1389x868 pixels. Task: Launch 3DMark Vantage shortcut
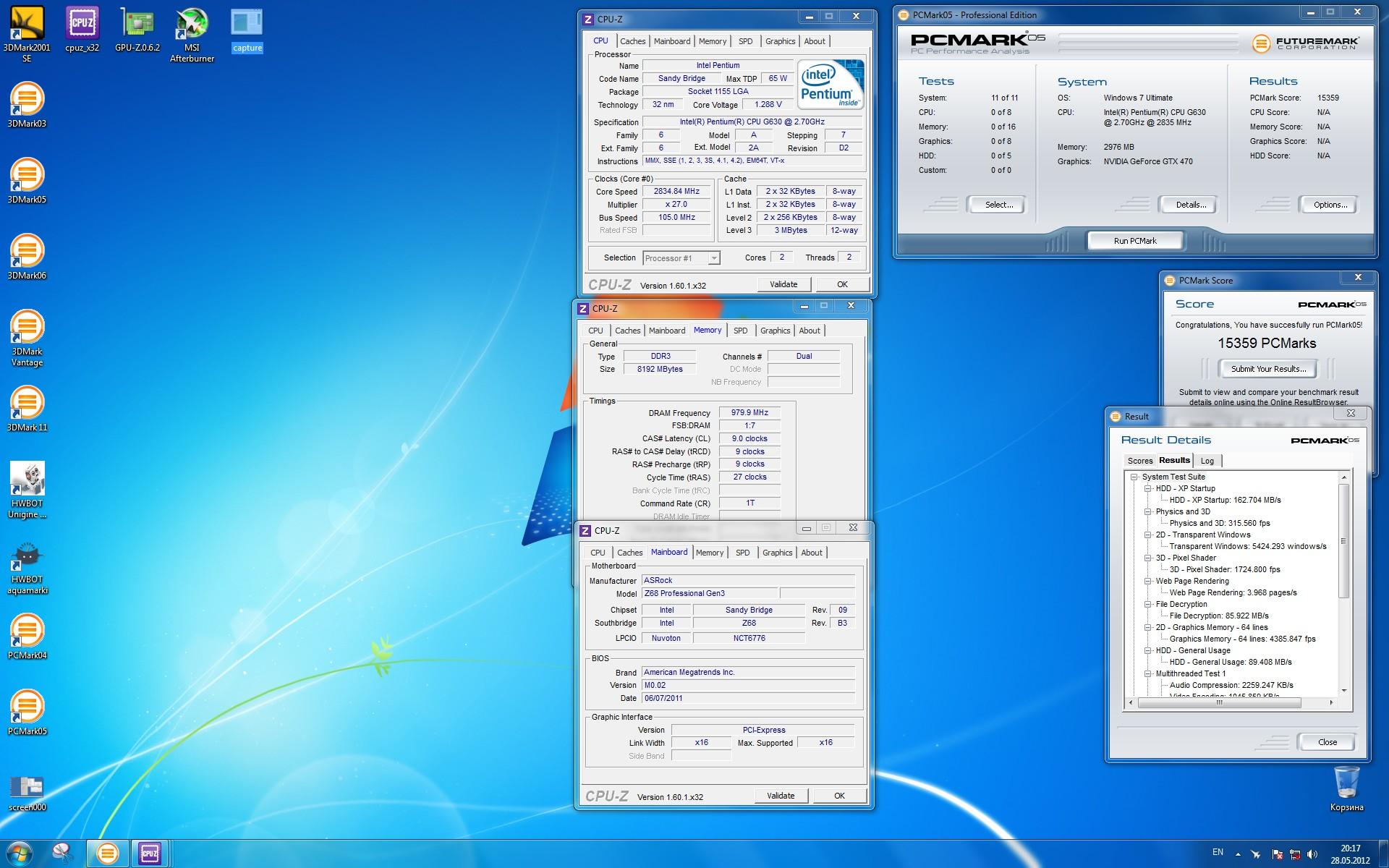(x=27, y=339)
